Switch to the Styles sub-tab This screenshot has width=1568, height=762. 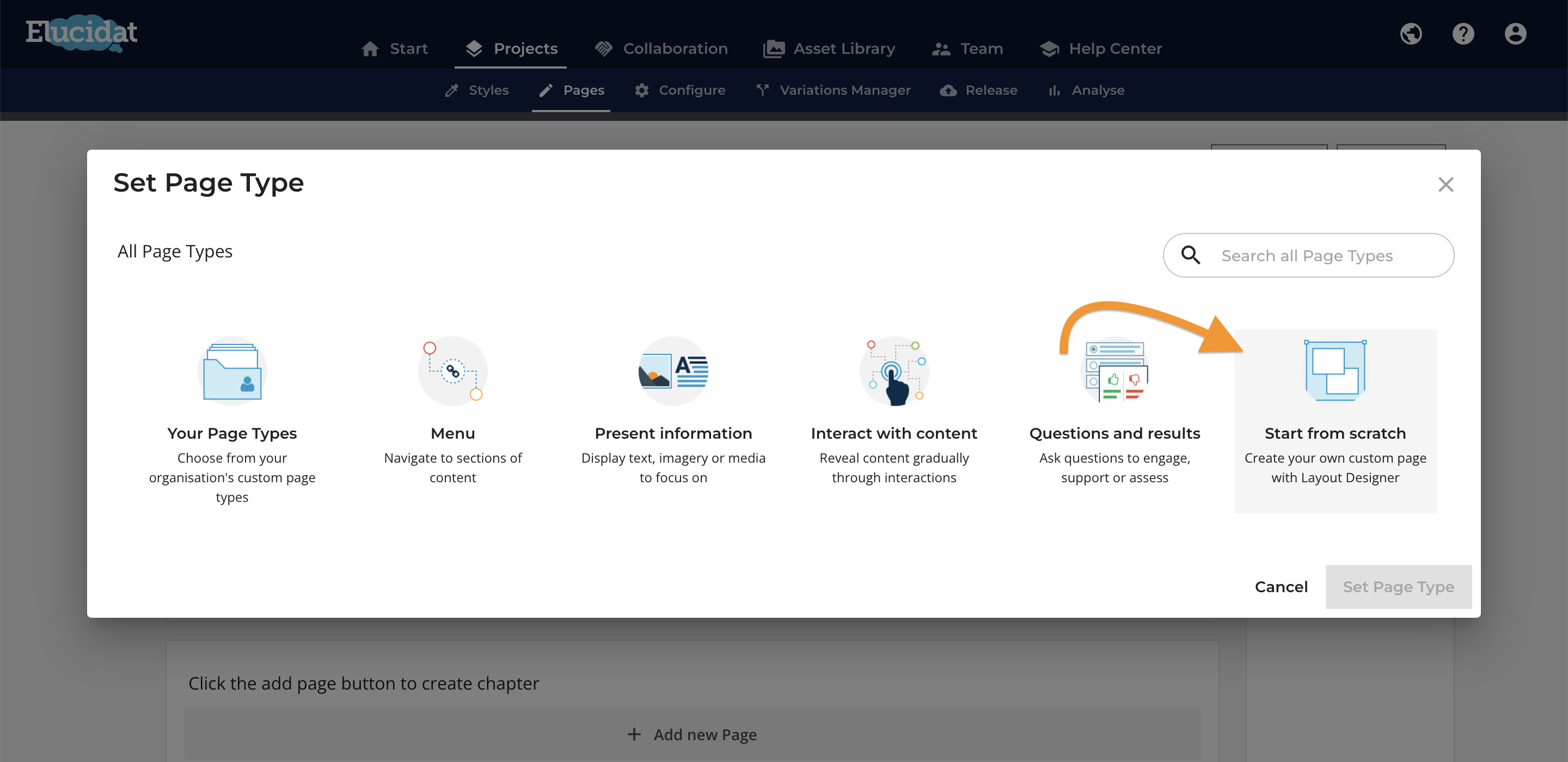[x=476, y=90]
